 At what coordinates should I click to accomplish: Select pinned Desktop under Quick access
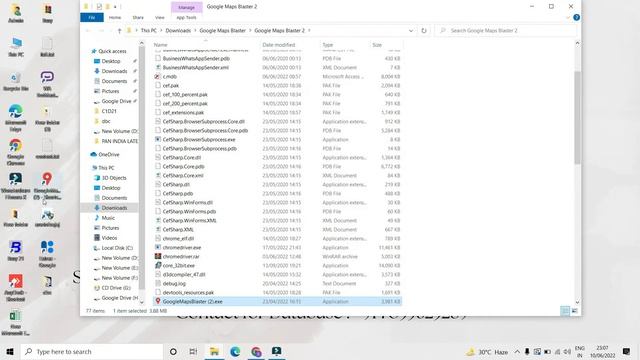[x=111, y=61]
